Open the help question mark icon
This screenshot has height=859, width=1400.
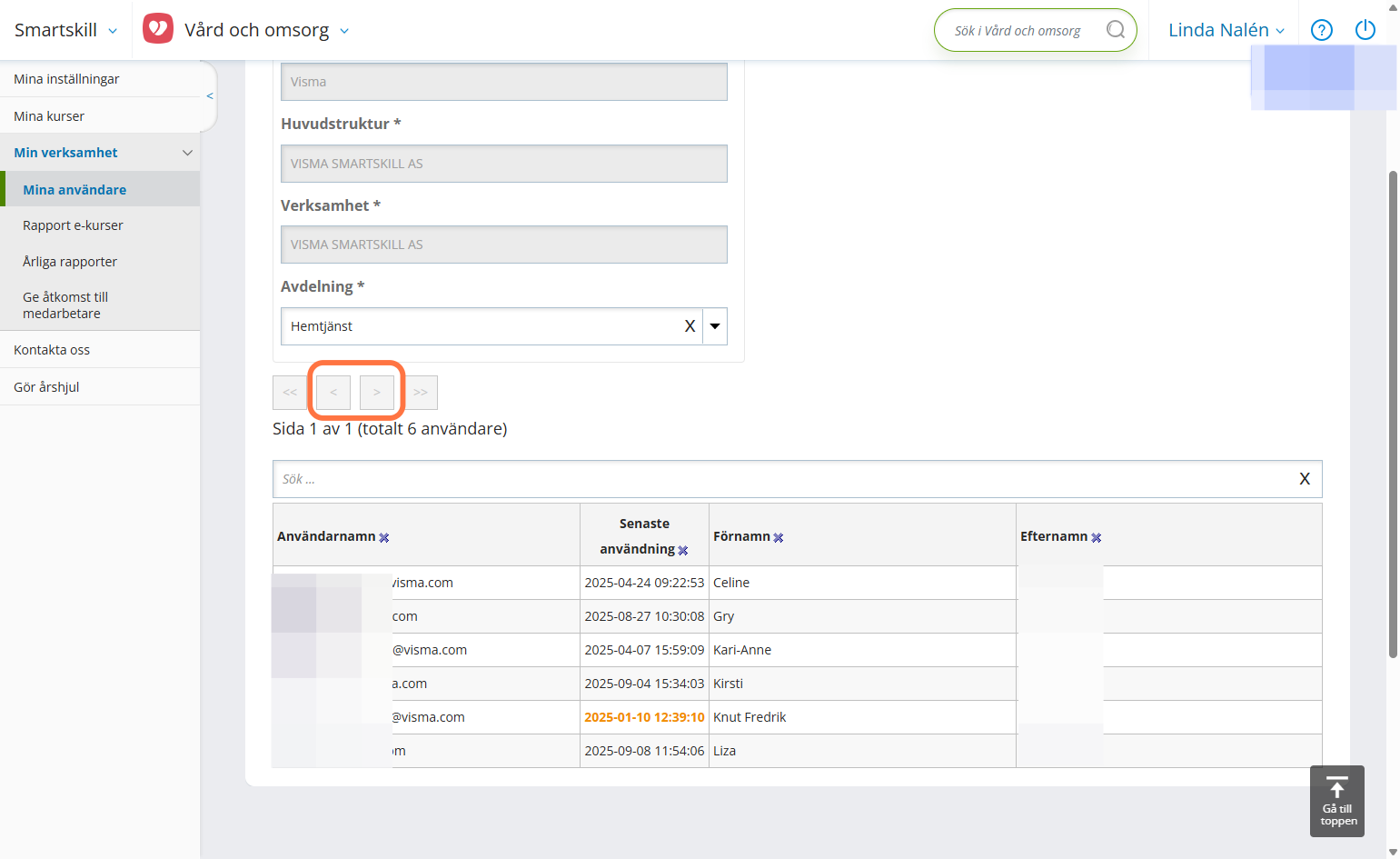tap(1322, 30)
